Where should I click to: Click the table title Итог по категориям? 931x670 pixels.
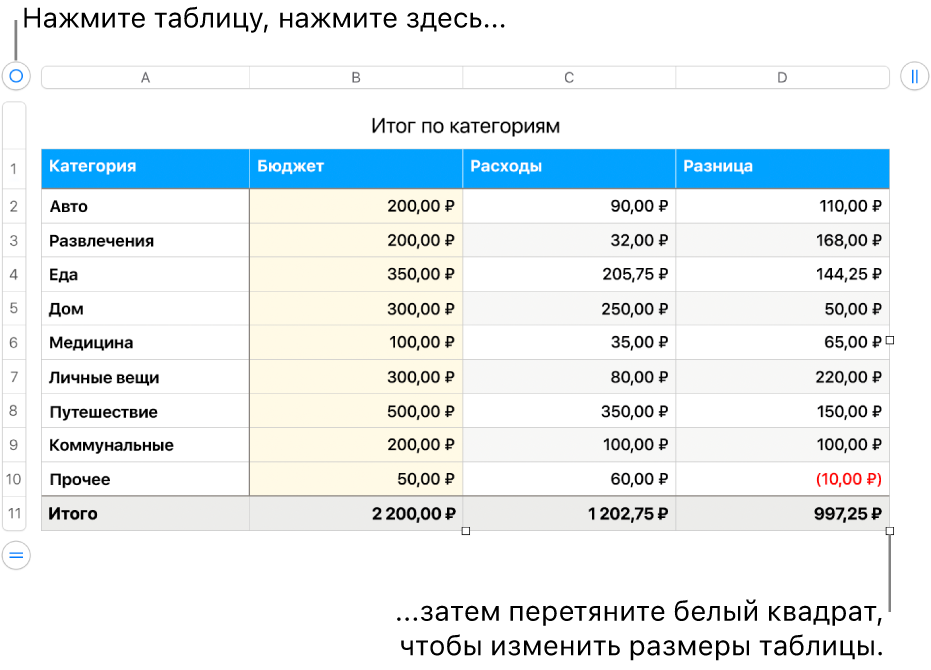coord(466,126)
